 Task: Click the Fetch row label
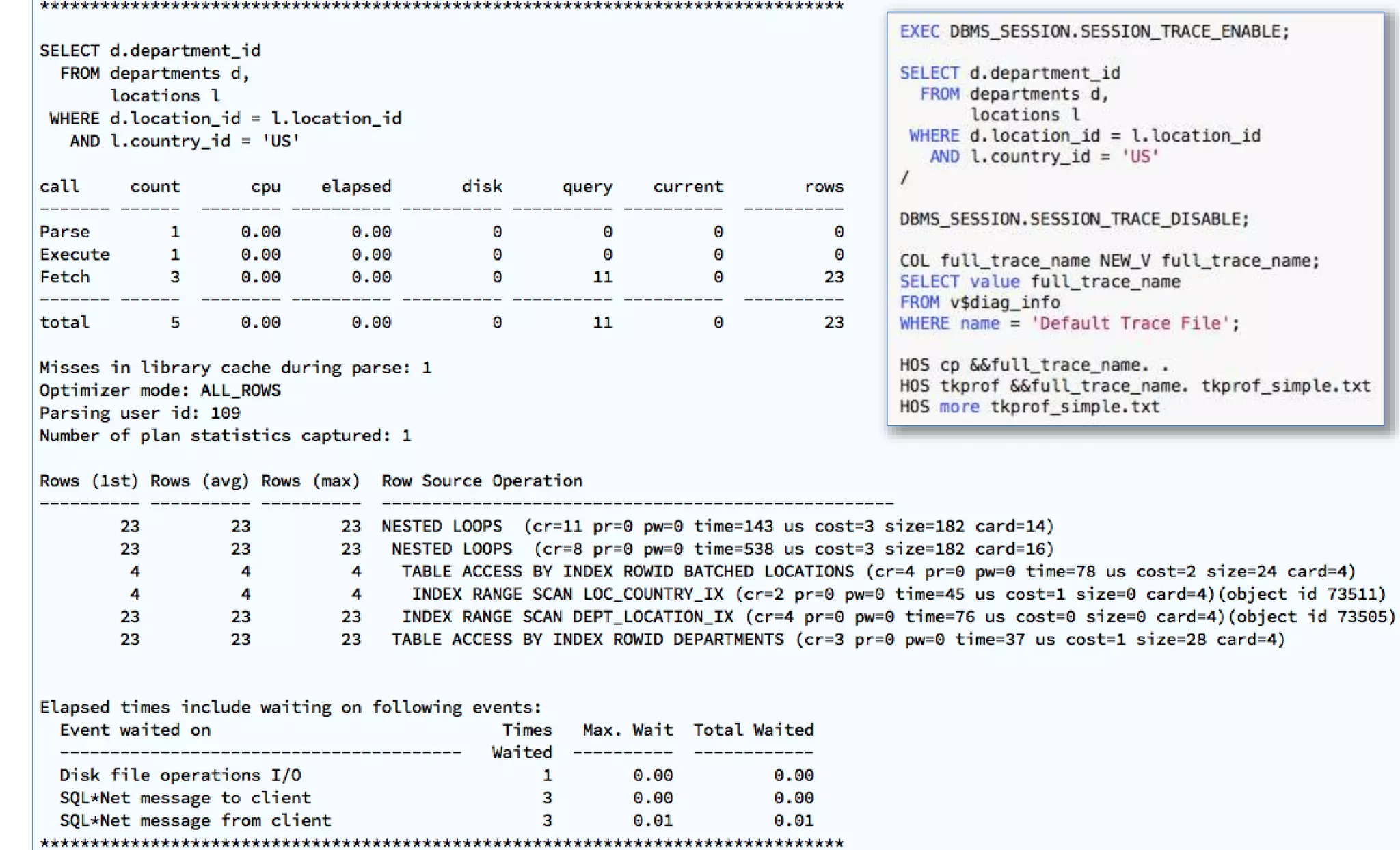pyautogui.click(x=64, y=278)
